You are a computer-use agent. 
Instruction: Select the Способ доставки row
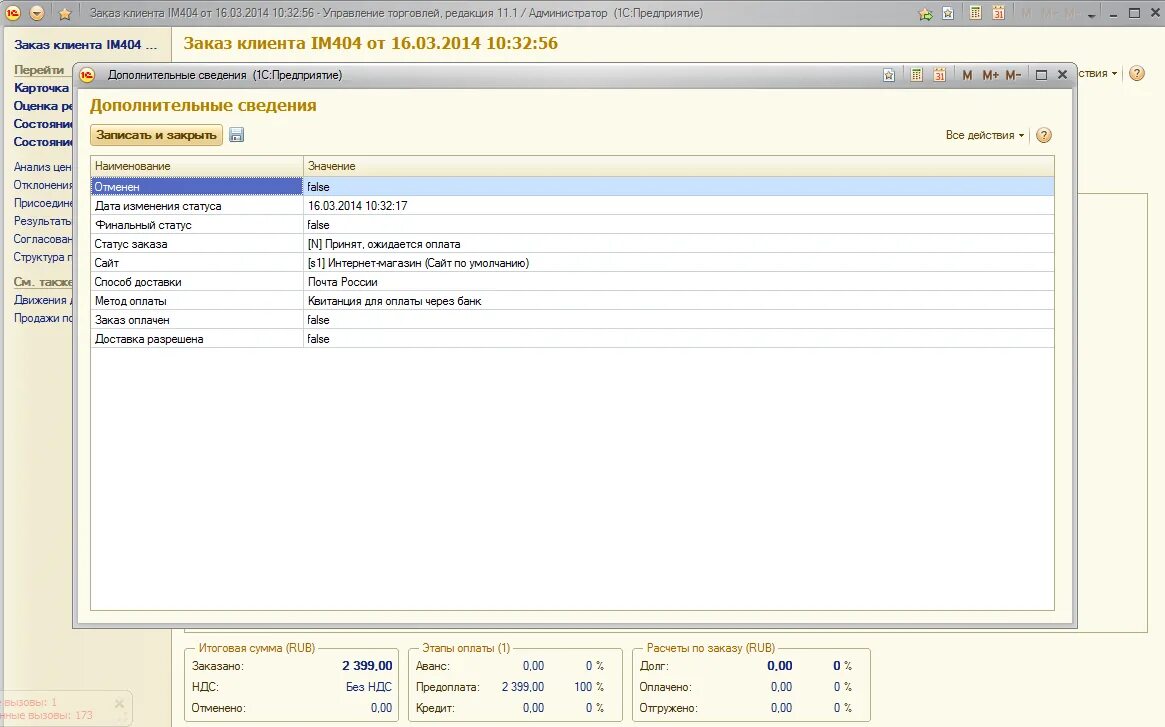[x=572, y=282]
